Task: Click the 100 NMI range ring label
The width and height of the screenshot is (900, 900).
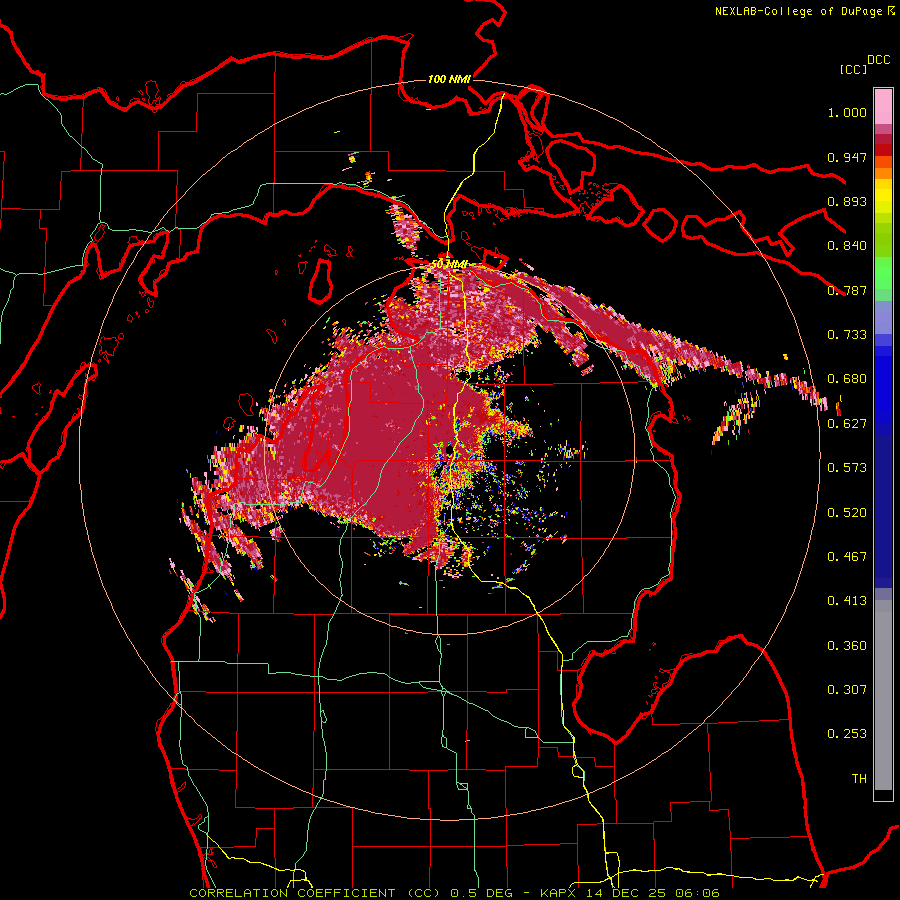Action: [x=449, y=79]
